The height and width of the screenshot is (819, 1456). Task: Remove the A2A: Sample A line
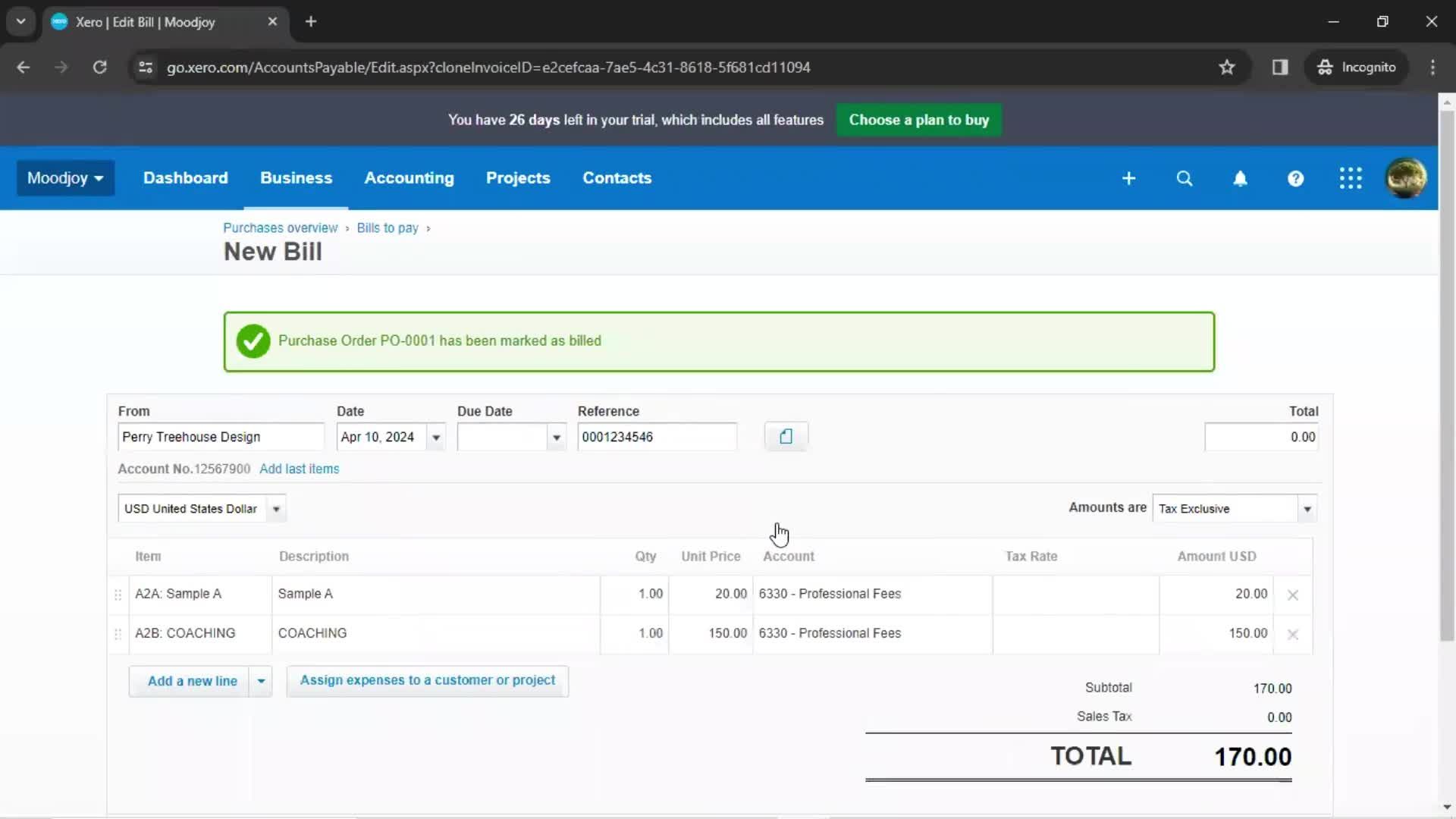pos(1292,595)
